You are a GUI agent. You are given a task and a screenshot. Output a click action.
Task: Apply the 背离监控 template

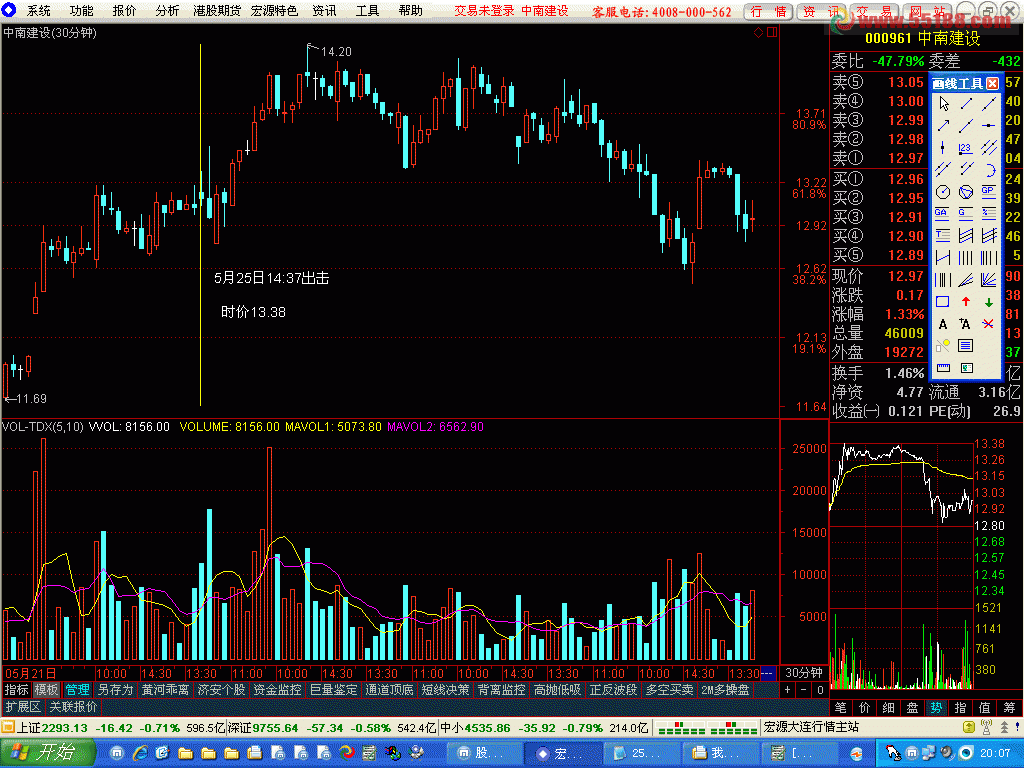tap(502, 690)
